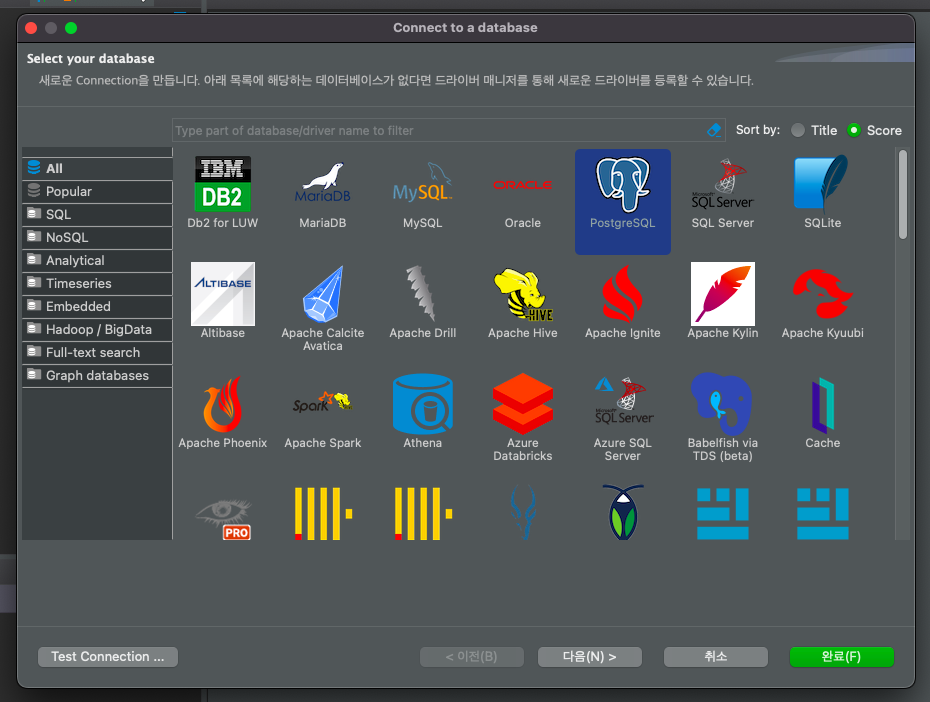The height and width of the screenshot is (702, 930).
Task: Select the Apache Phoenix icon
Action: click(222, 404)
